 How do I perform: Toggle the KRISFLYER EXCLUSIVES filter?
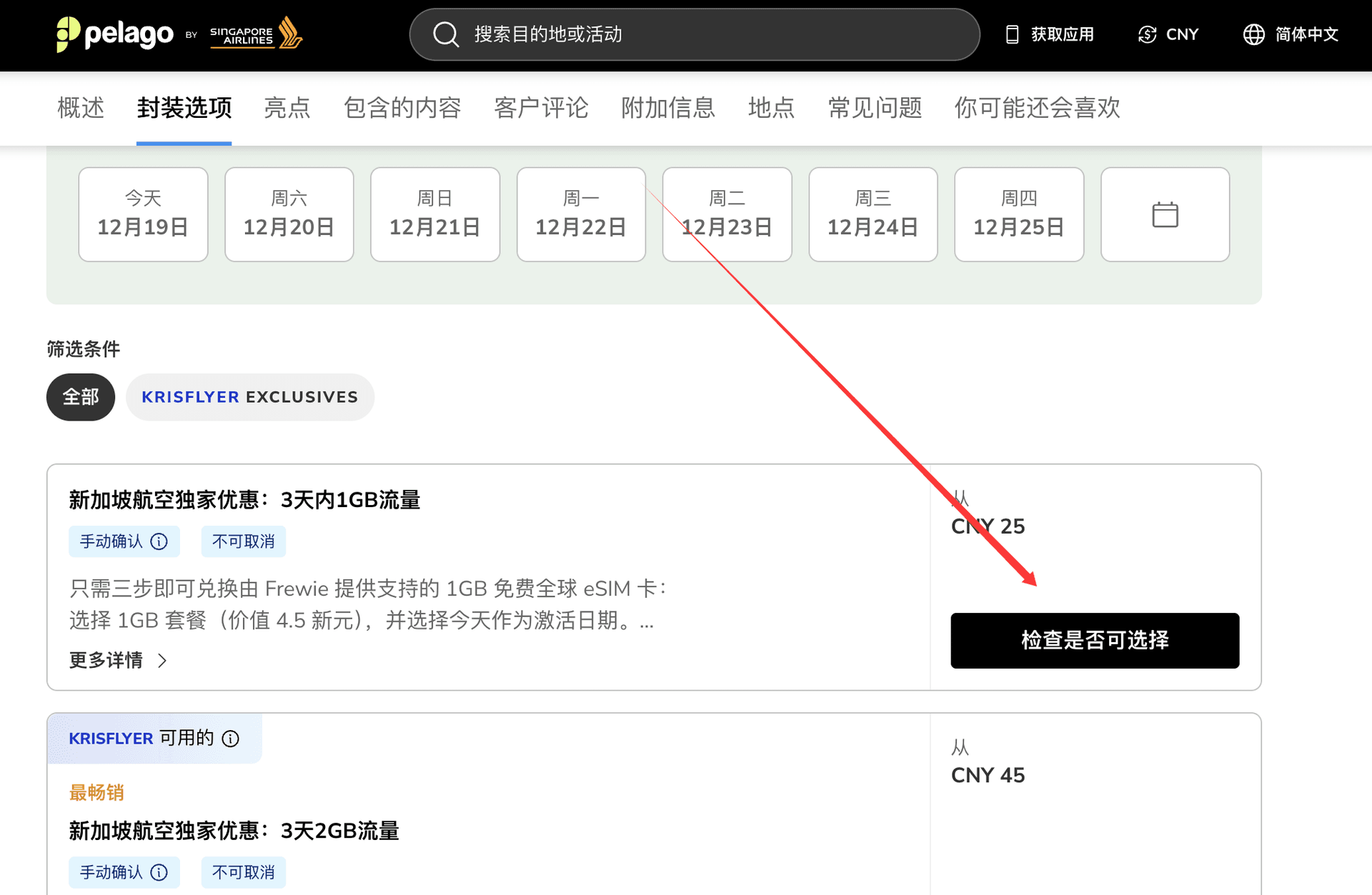click(x=249, y=397)
